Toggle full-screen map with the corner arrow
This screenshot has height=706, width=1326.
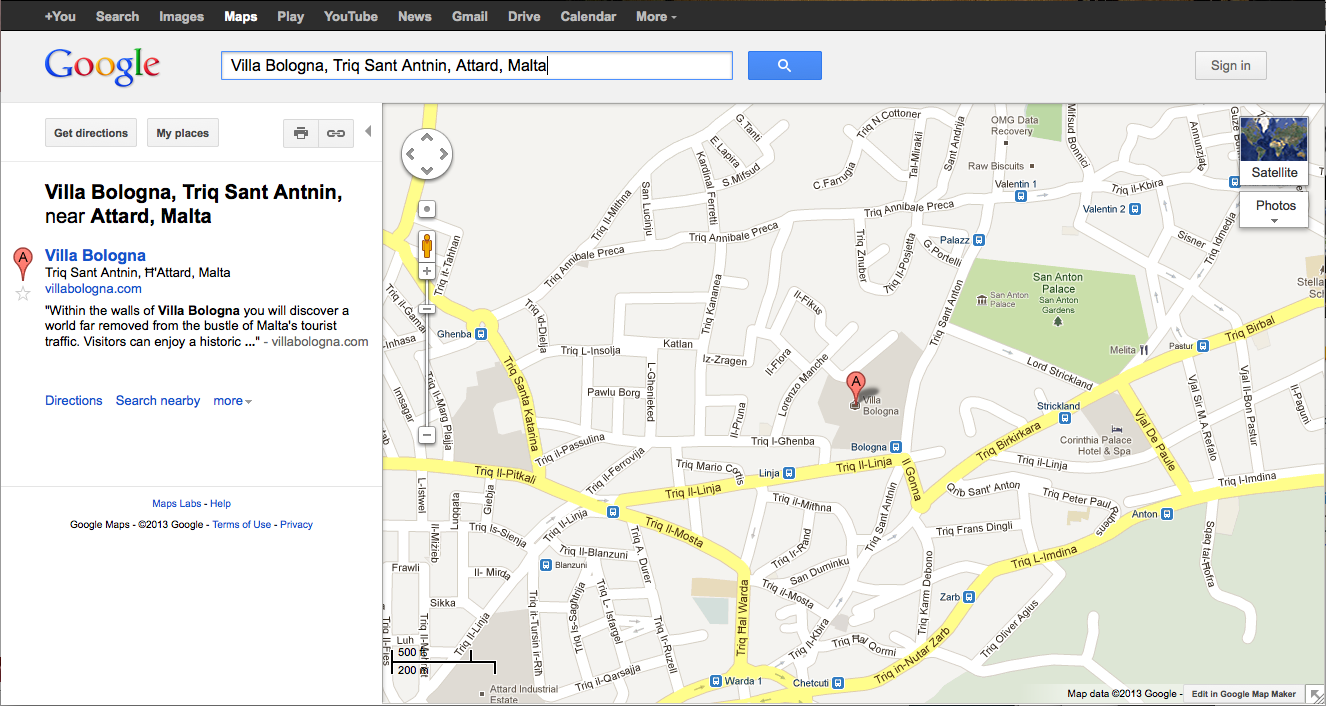[x=1316, y=694]
